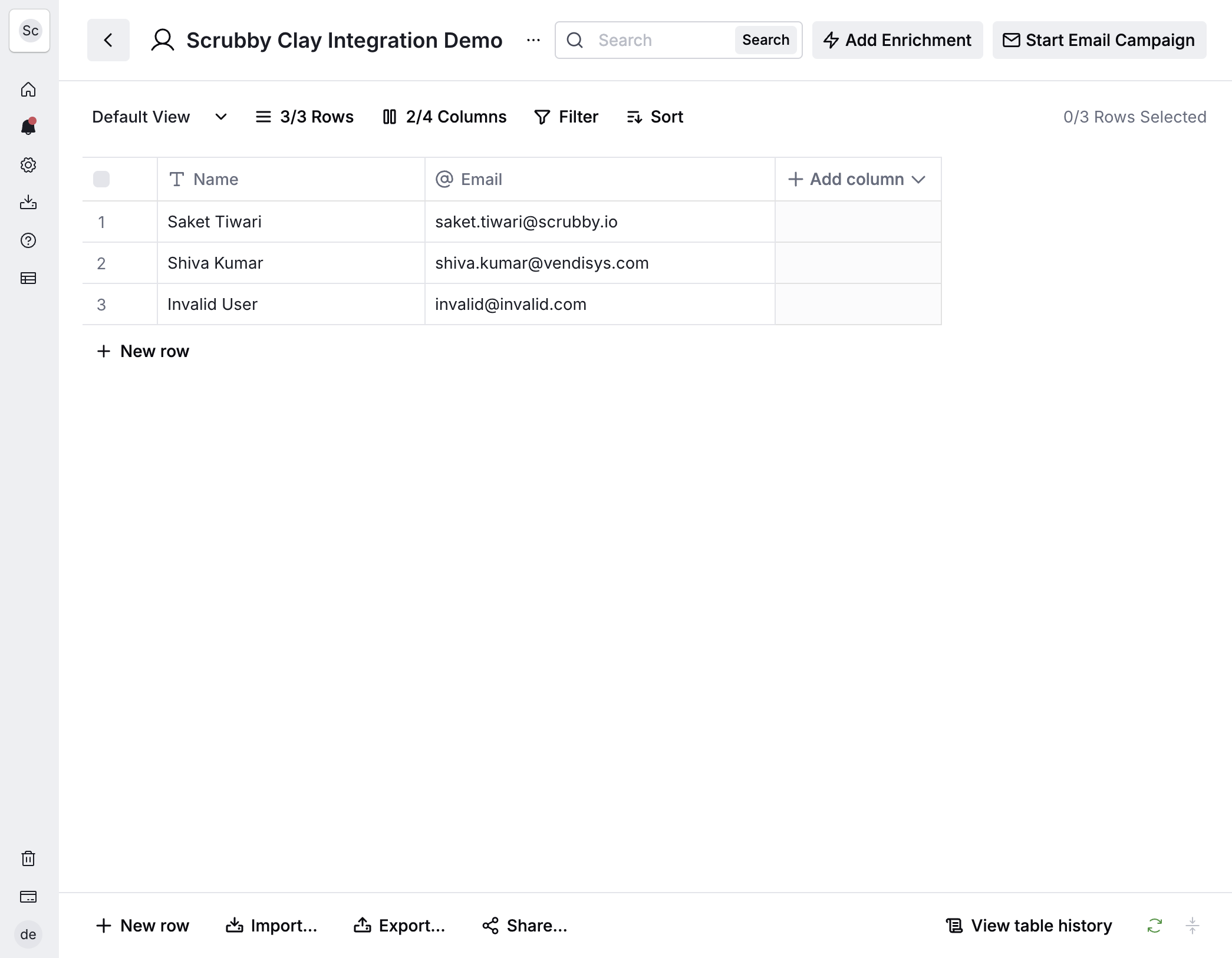Click the 'Sc' workspace avatar

pos(29,31)
